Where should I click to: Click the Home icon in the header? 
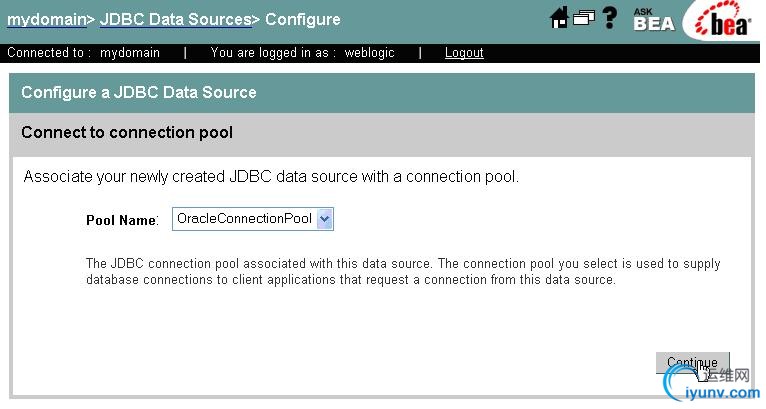[x=560, y=18]
